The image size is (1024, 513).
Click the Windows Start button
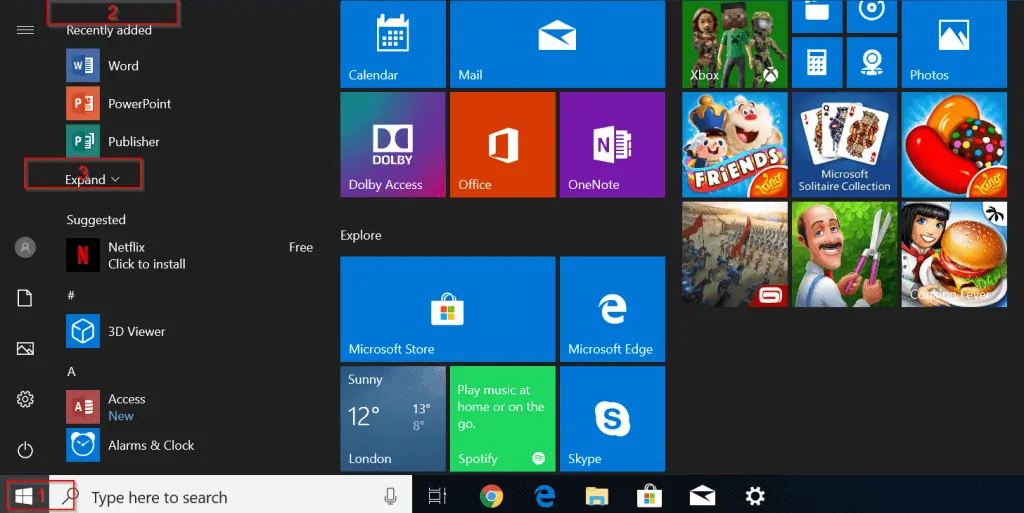(x=24, y=497)
